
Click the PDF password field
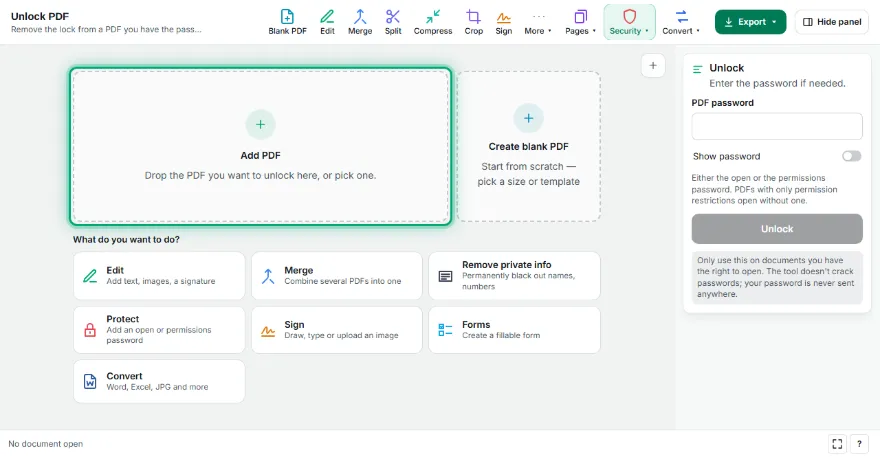point(777,126)
